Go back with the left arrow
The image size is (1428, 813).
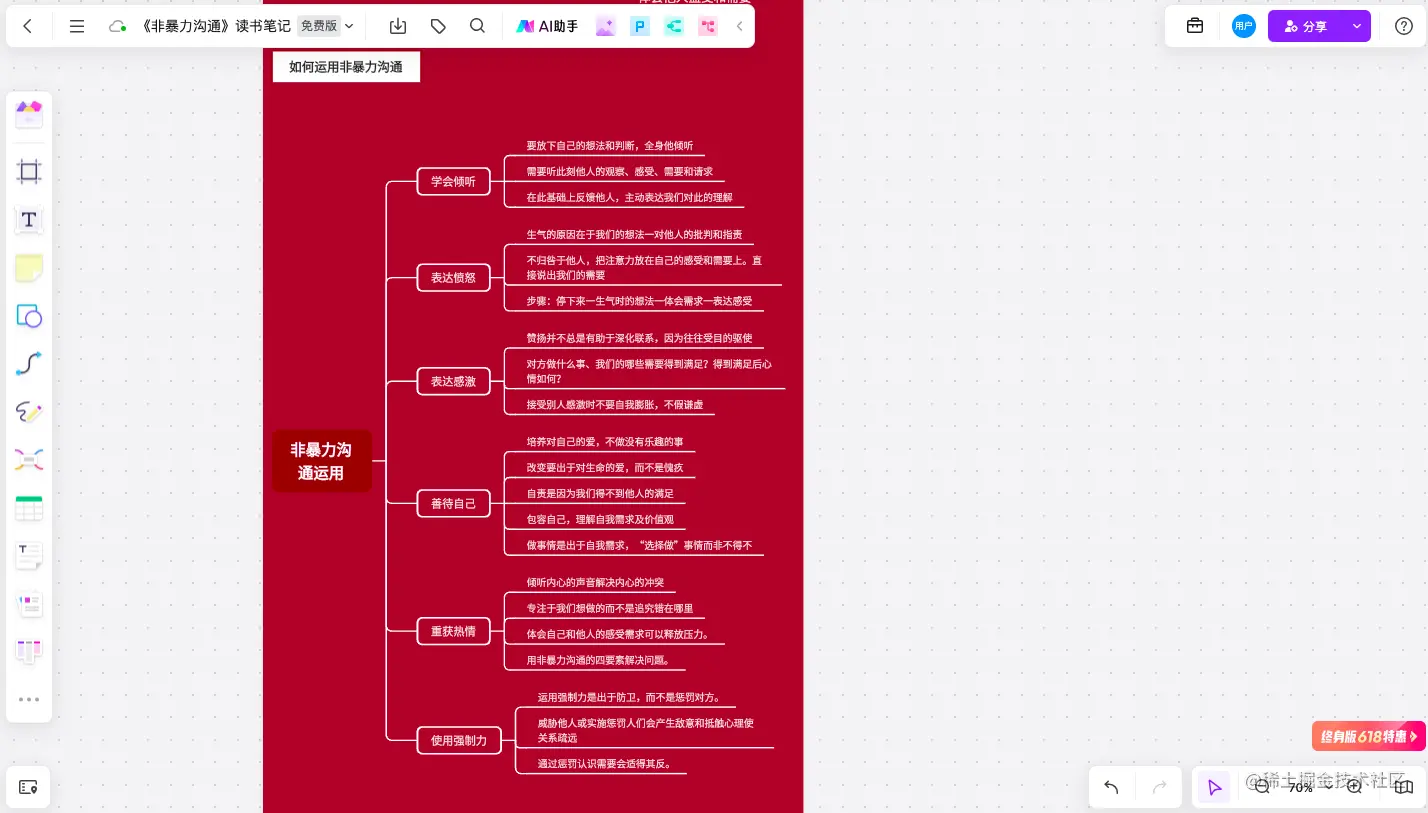(x=27, y=26)
